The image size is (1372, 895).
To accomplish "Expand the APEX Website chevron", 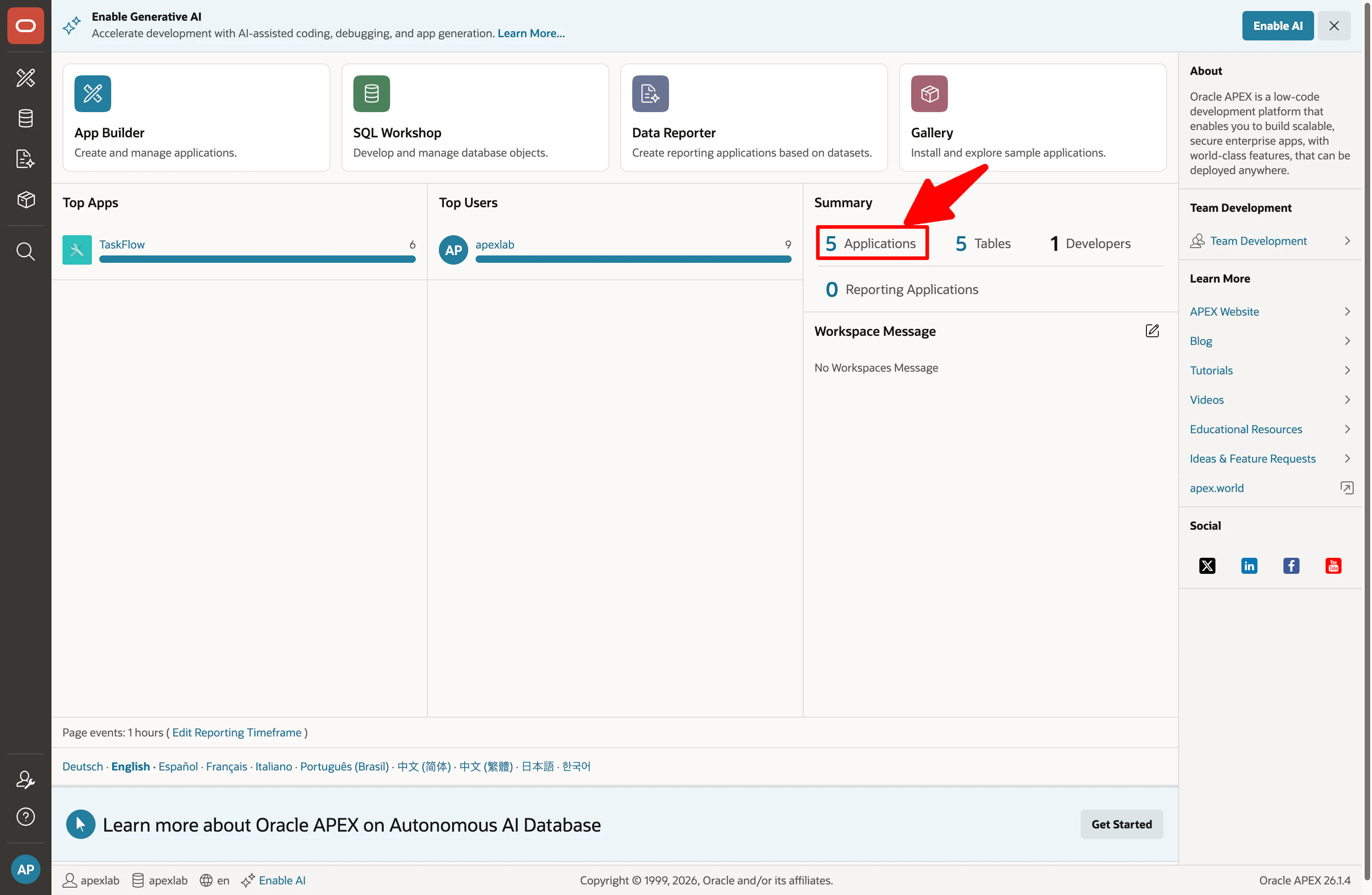I will (1348, 311).
